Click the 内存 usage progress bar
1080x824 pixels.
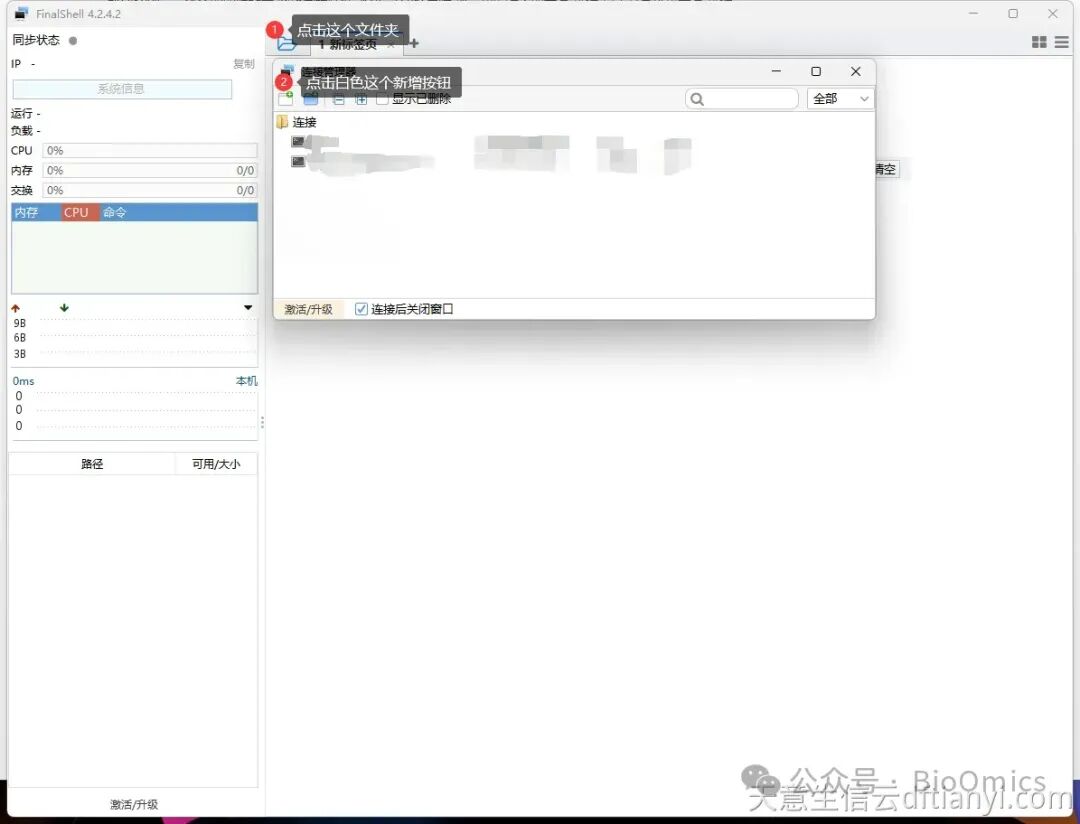(x=149, y=171)
